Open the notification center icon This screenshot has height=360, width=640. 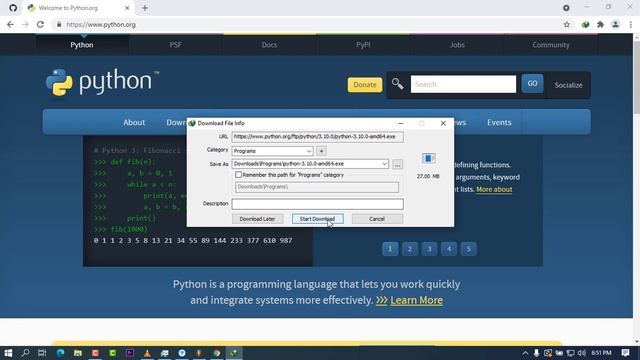[x=625, y=353]
